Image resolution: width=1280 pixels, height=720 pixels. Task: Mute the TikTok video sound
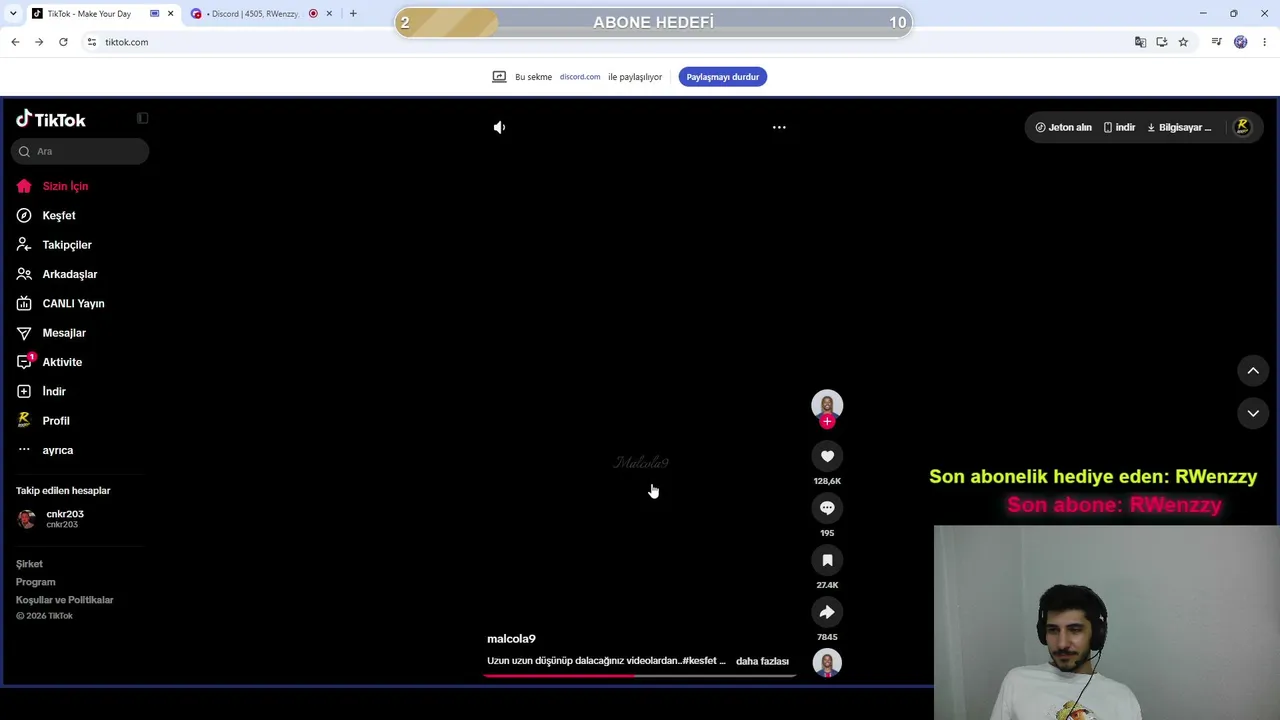tap(499, 127)
